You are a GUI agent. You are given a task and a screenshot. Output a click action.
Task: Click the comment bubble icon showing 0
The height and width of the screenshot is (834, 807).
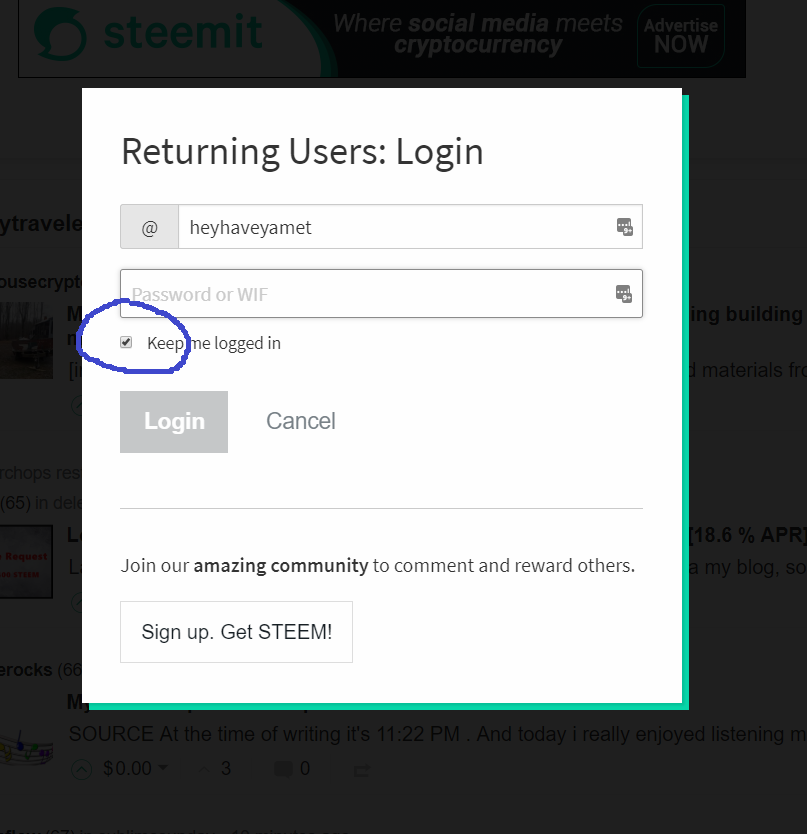tap(281, 769)
